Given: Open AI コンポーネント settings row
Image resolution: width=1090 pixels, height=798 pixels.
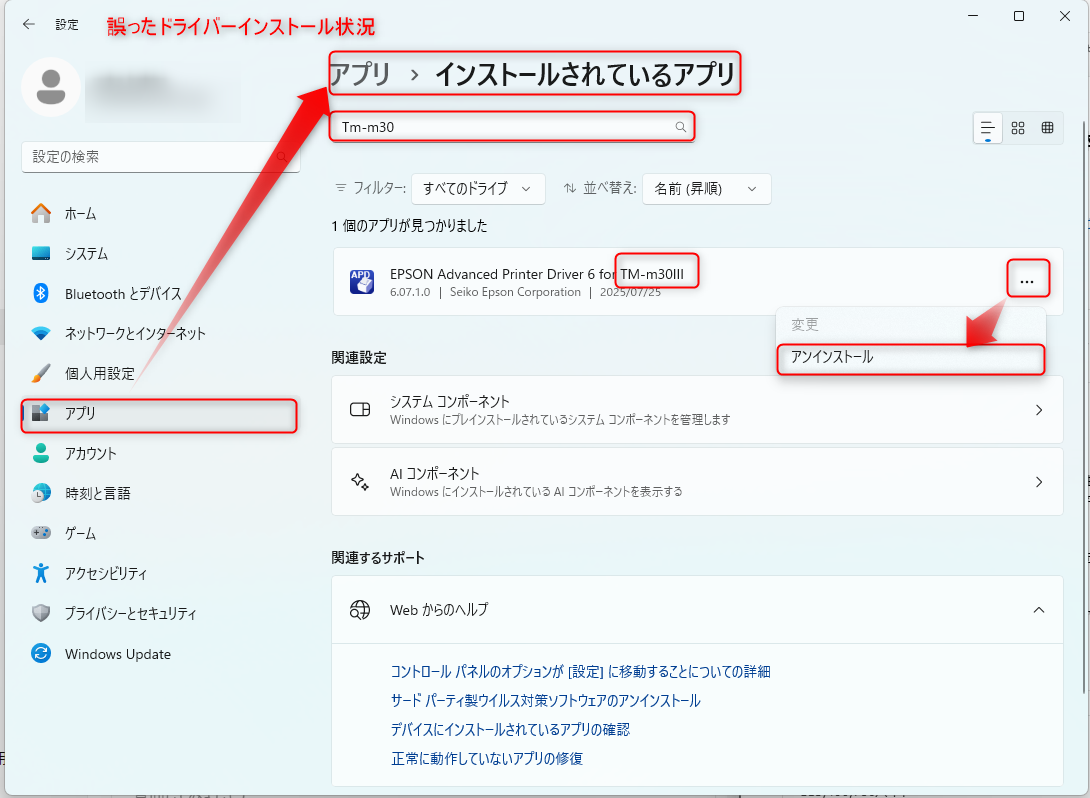Looking at the screenshot, I should click(697, 482).
